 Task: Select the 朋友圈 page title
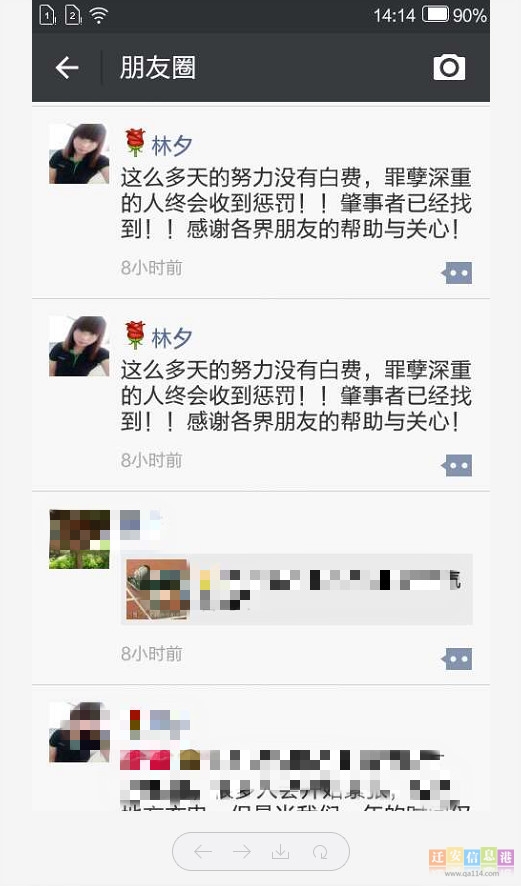[x=158, y=68]
